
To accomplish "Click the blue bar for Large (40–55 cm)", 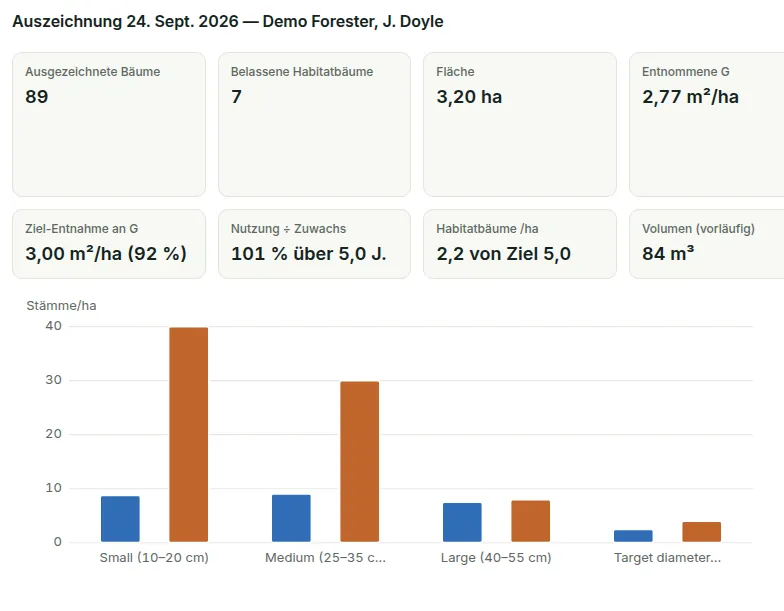I will click(x=462, y=522).
